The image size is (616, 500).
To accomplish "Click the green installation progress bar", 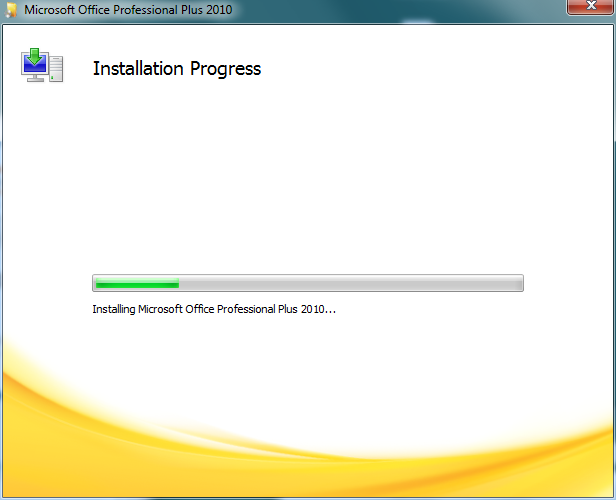I will 308,283.
